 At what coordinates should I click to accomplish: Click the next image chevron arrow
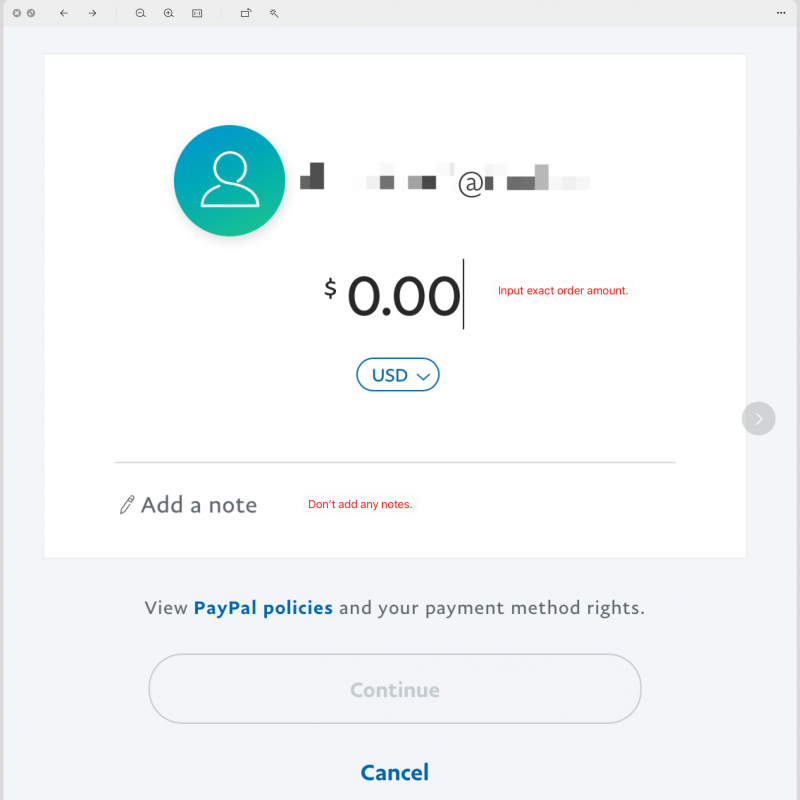(758, 418)
